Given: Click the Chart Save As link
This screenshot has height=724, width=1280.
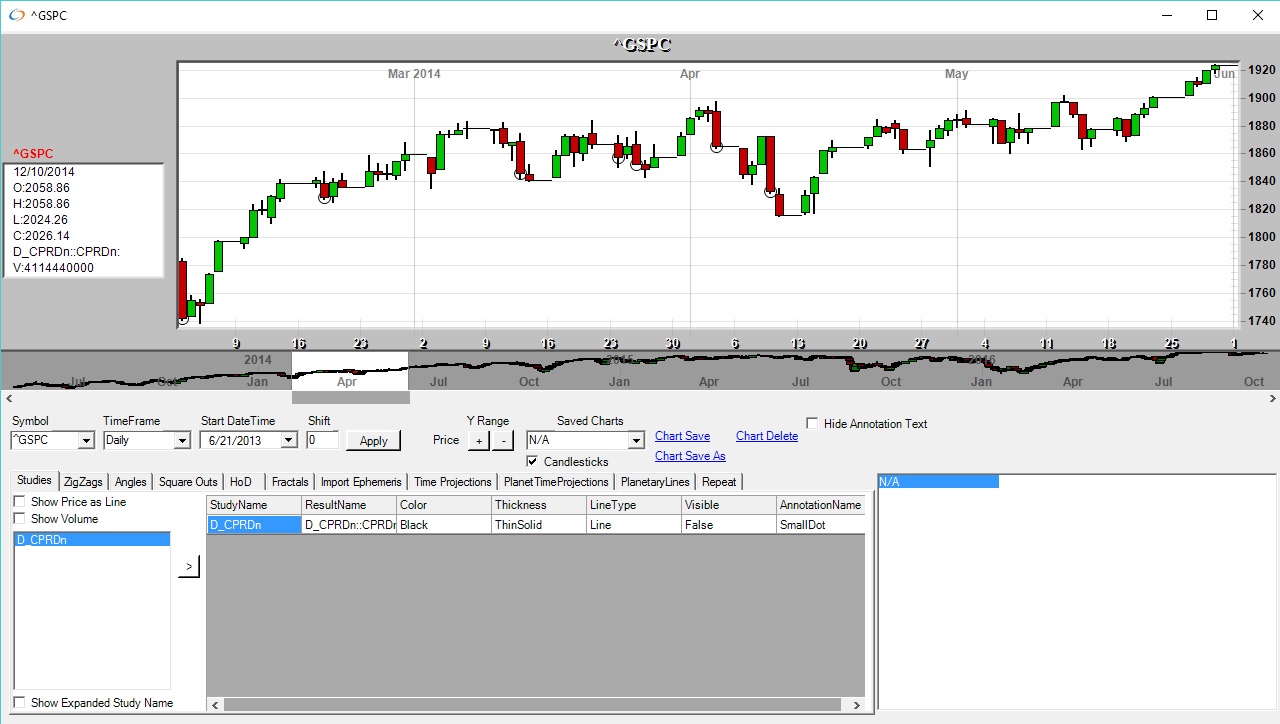Looking at the screenshot, I should (690, 456).
